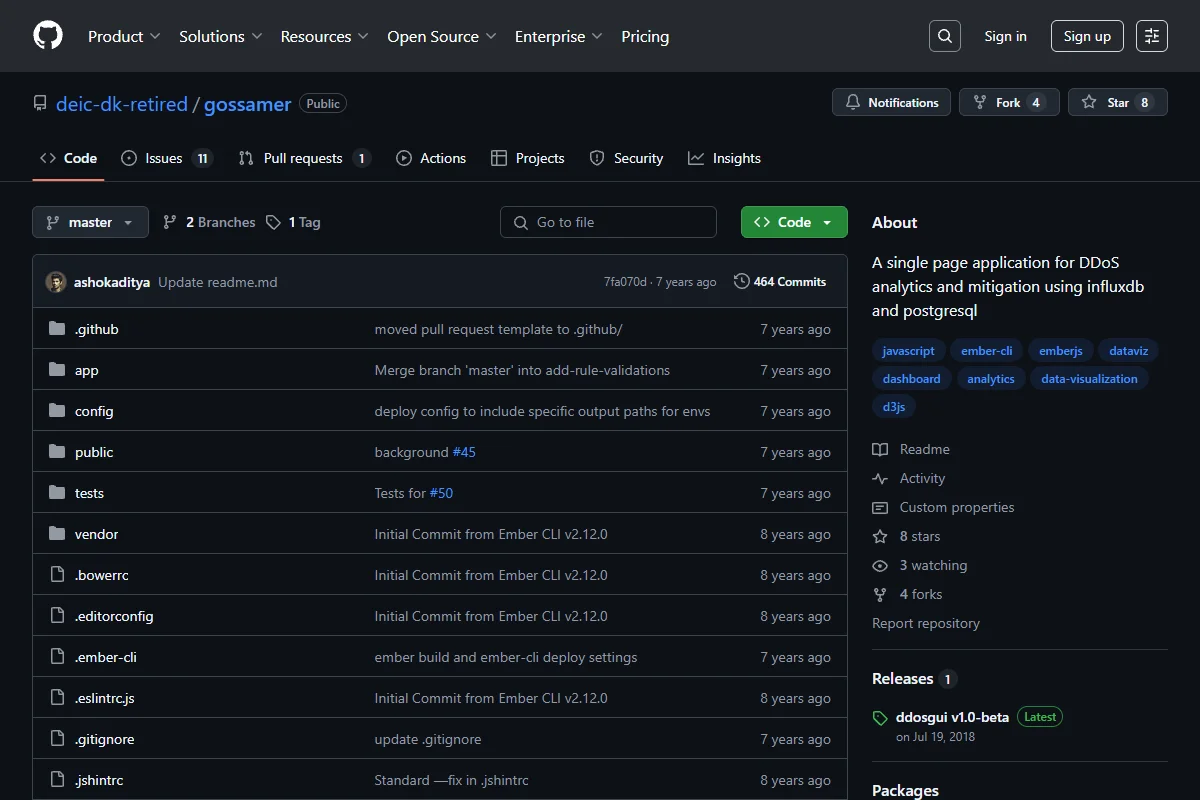Open the Insights tab

(724, 158)
